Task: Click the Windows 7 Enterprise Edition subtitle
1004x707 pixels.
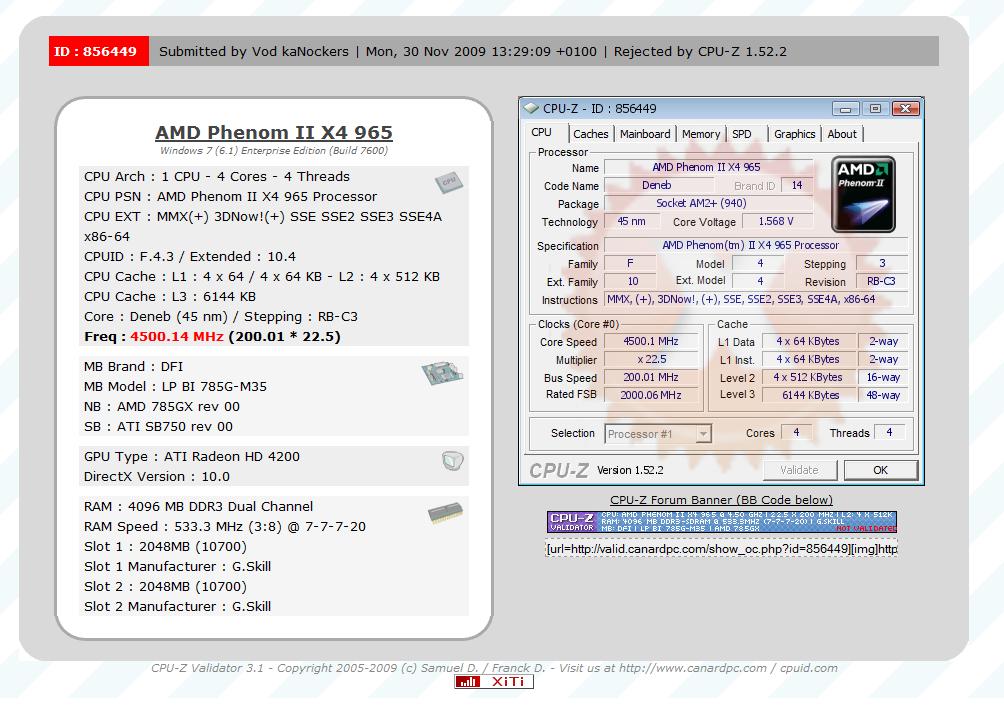Action: [x=273, y=150]
